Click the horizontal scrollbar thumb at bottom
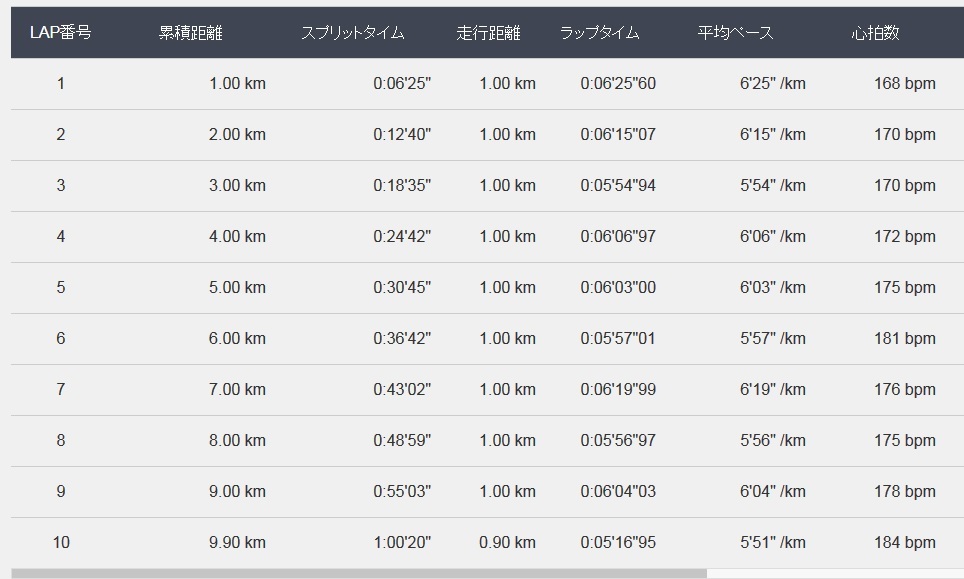 [359, 573]
